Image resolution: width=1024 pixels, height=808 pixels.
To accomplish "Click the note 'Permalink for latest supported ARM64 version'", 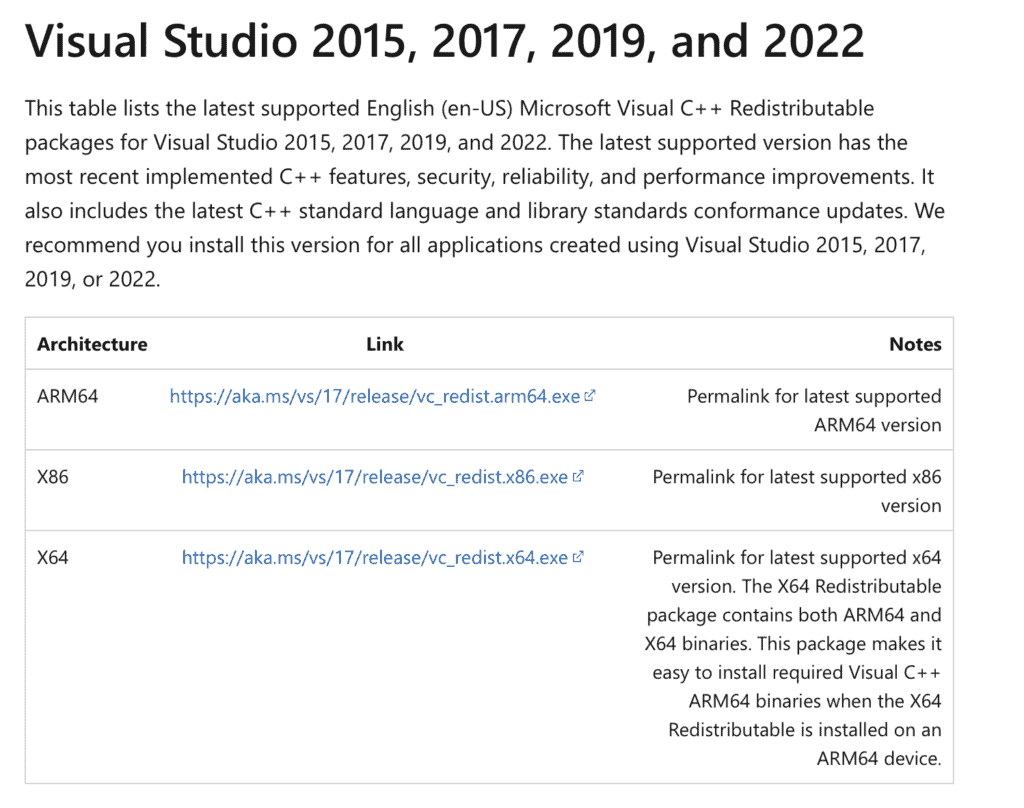I will [814, 410].
